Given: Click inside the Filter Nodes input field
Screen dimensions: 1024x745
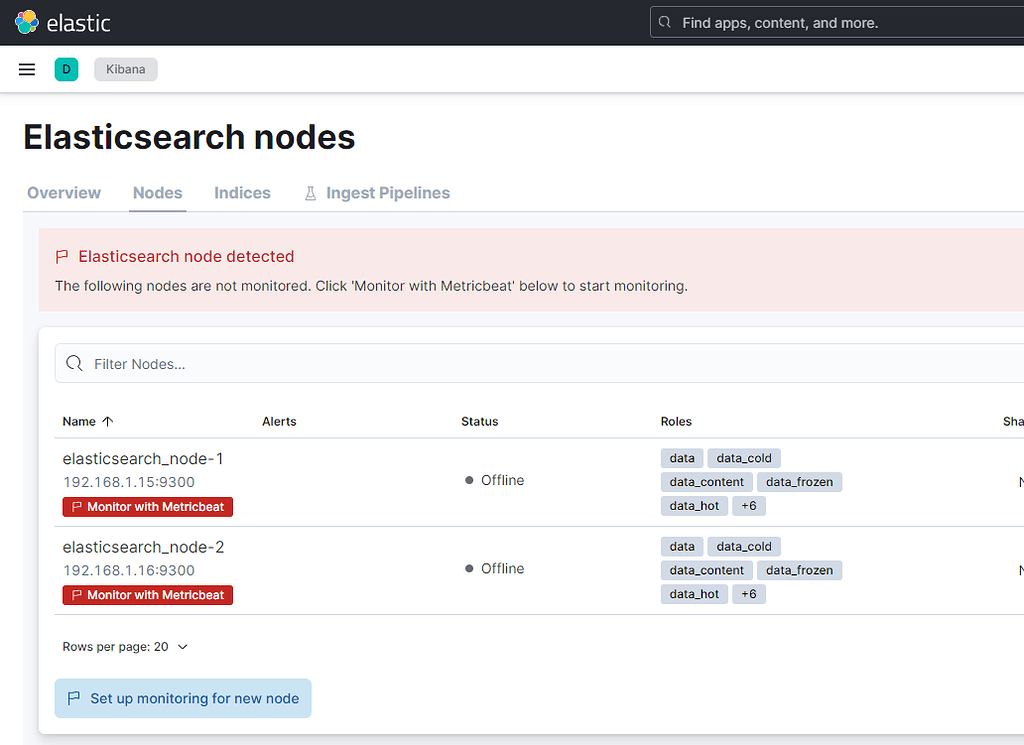Looking at the screenshot, I should pyautogui.click(x=300, y=363).
